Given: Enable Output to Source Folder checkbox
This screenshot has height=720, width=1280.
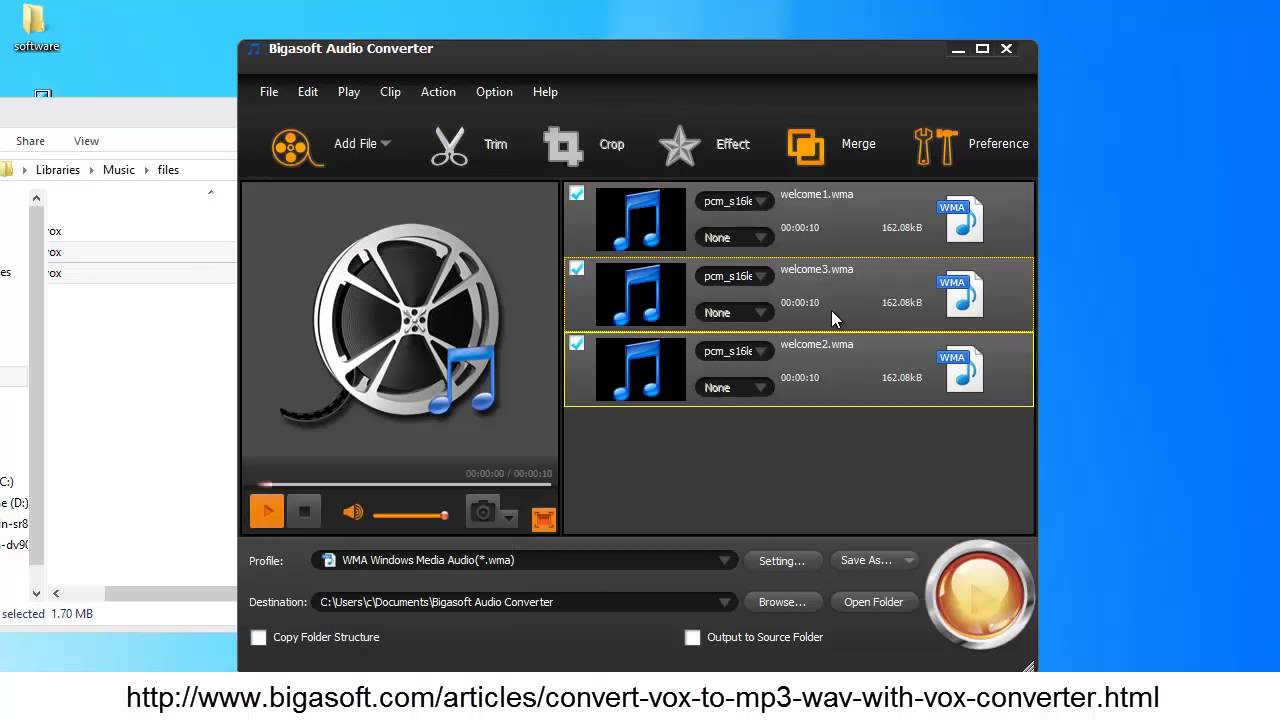Looking at the screenshot, I should (x=692, y=637).
